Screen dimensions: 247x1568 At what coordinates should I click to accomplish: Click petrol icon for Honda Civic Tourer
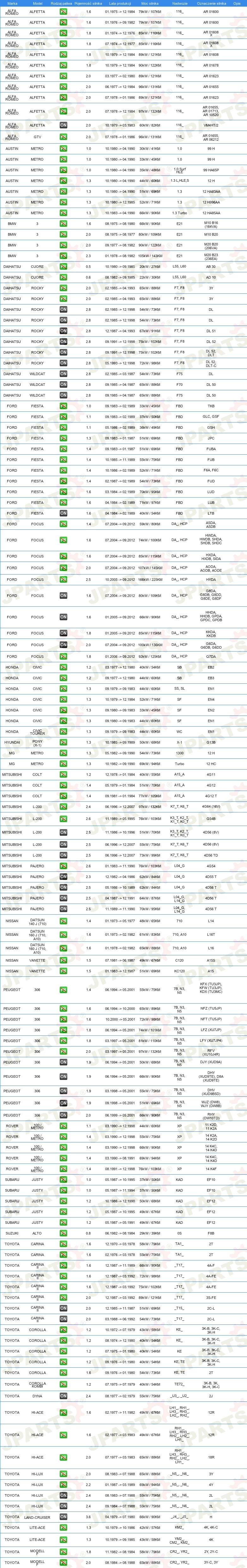(x=63, y=732)
